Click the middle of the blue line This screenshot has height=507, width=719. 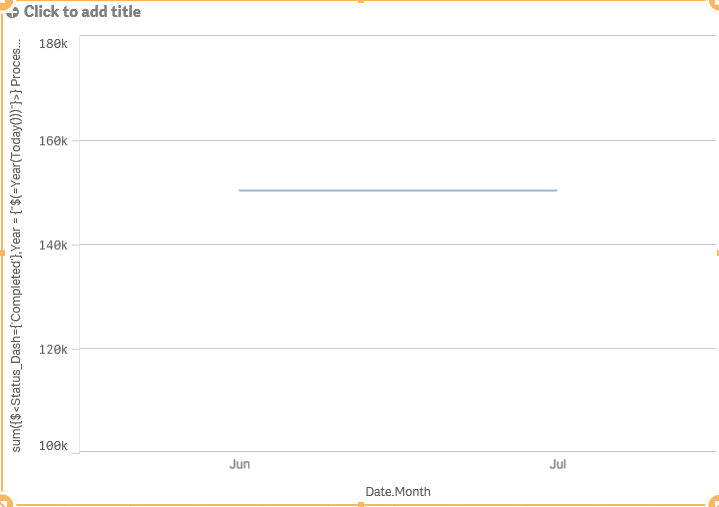point(398,190)
